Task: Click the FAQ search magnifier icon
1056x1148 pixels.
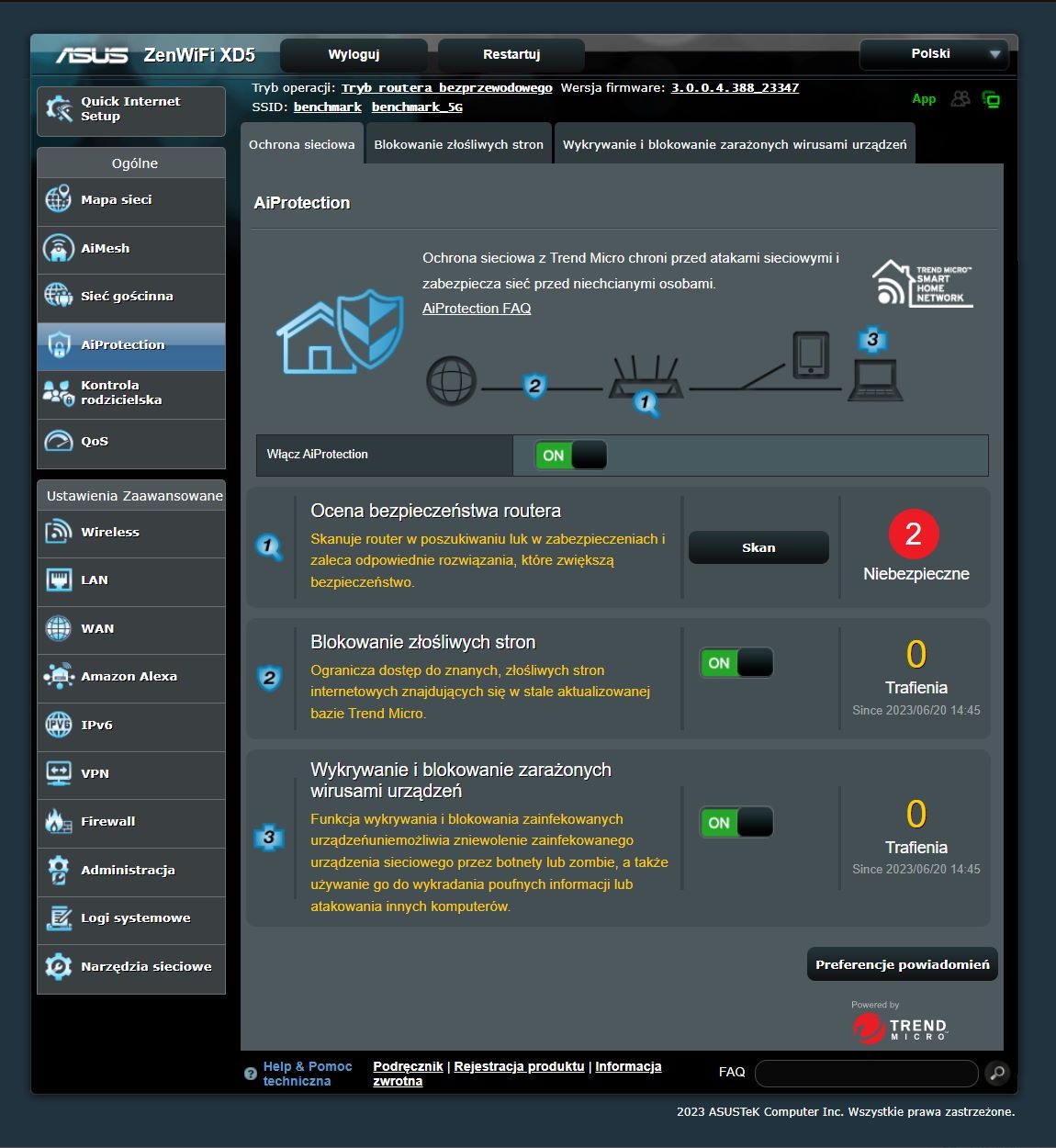Action: (997, 1072)
